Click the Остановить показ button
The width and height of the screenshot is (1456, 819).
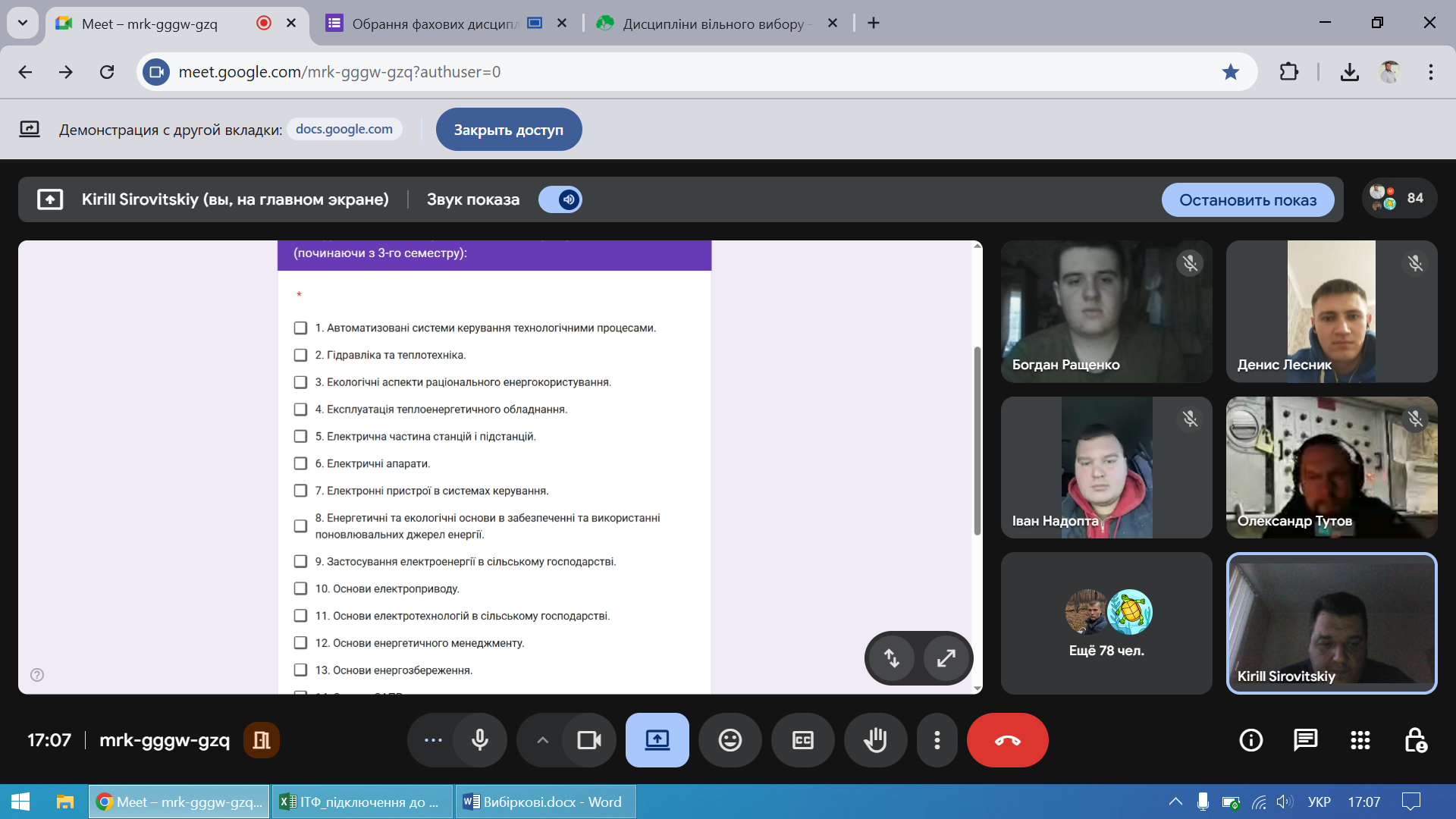[1247, 200]
